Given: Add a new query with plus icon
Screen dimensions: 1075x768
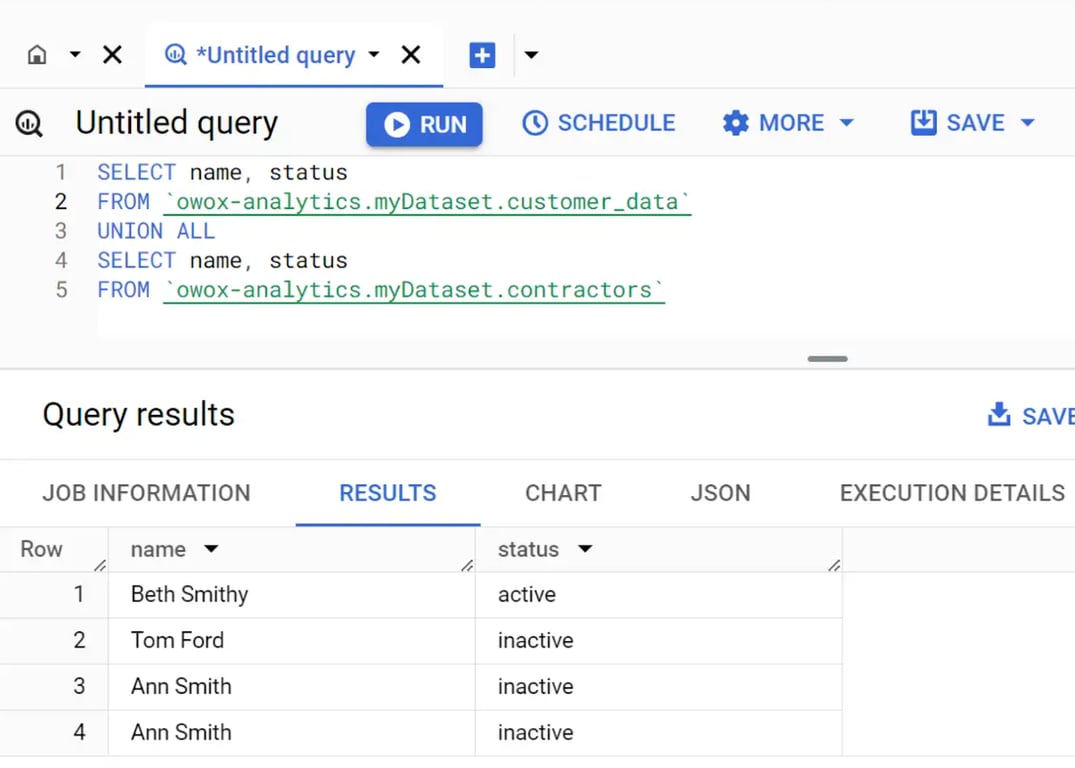Looking at the screenshot, I should click(482, 55).
